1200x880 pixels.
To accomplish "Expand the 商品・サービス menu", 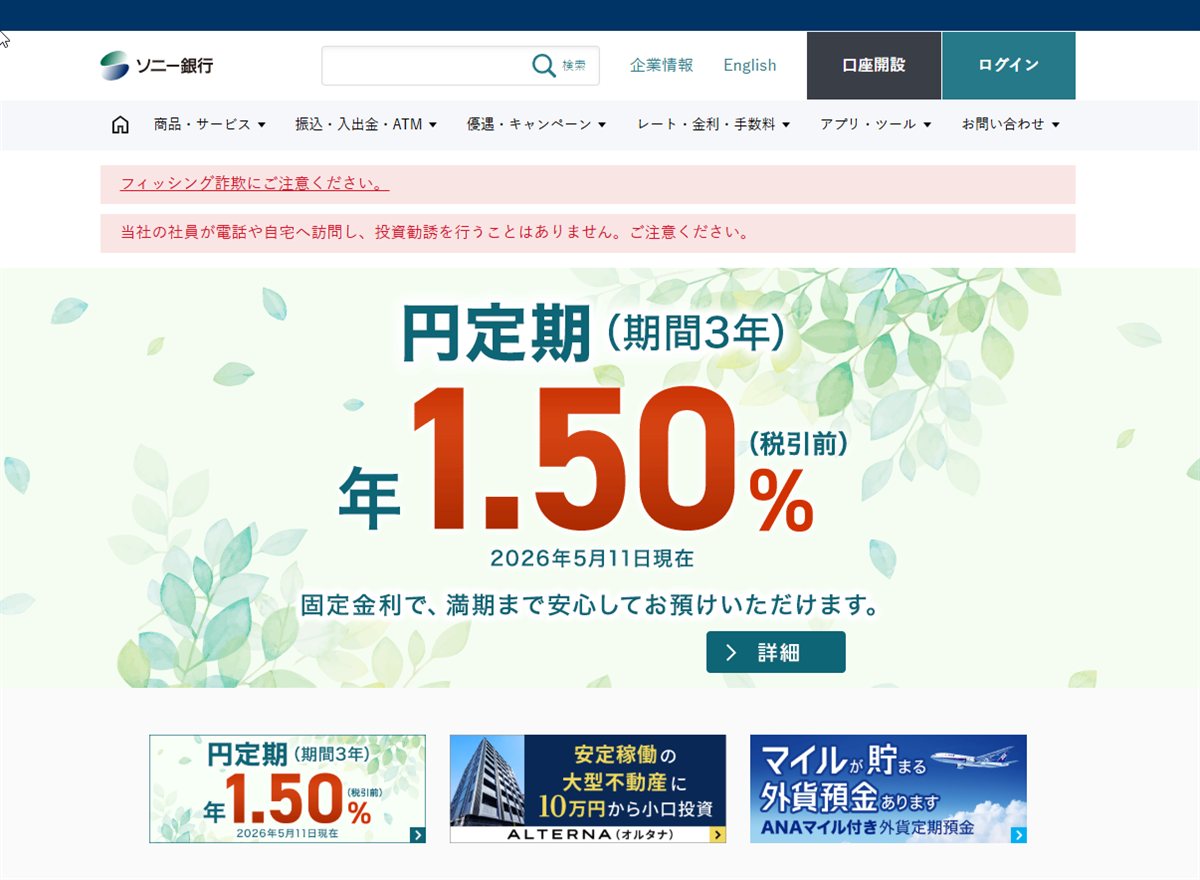I will 210,125.
